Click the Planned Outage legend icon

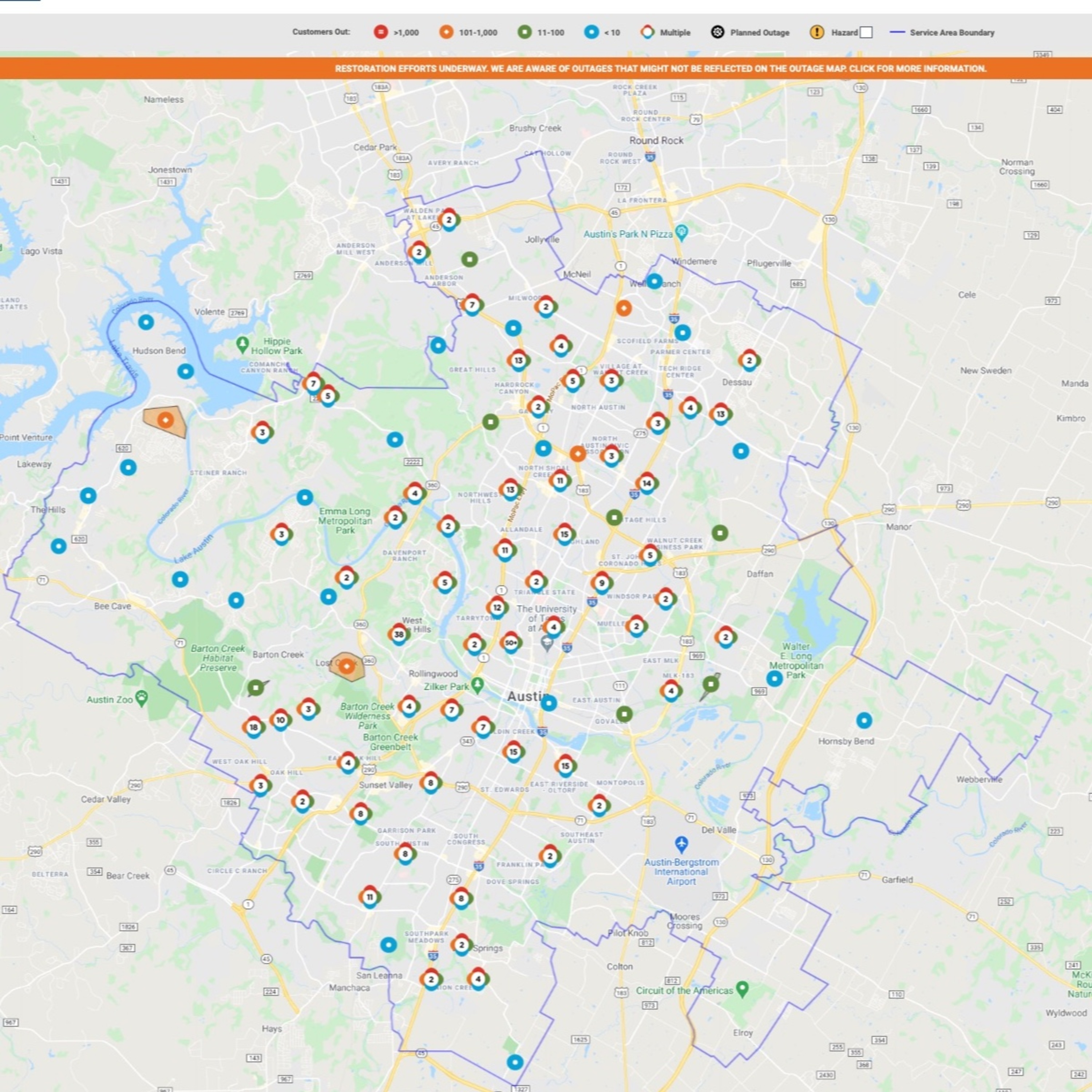point(717,32)
